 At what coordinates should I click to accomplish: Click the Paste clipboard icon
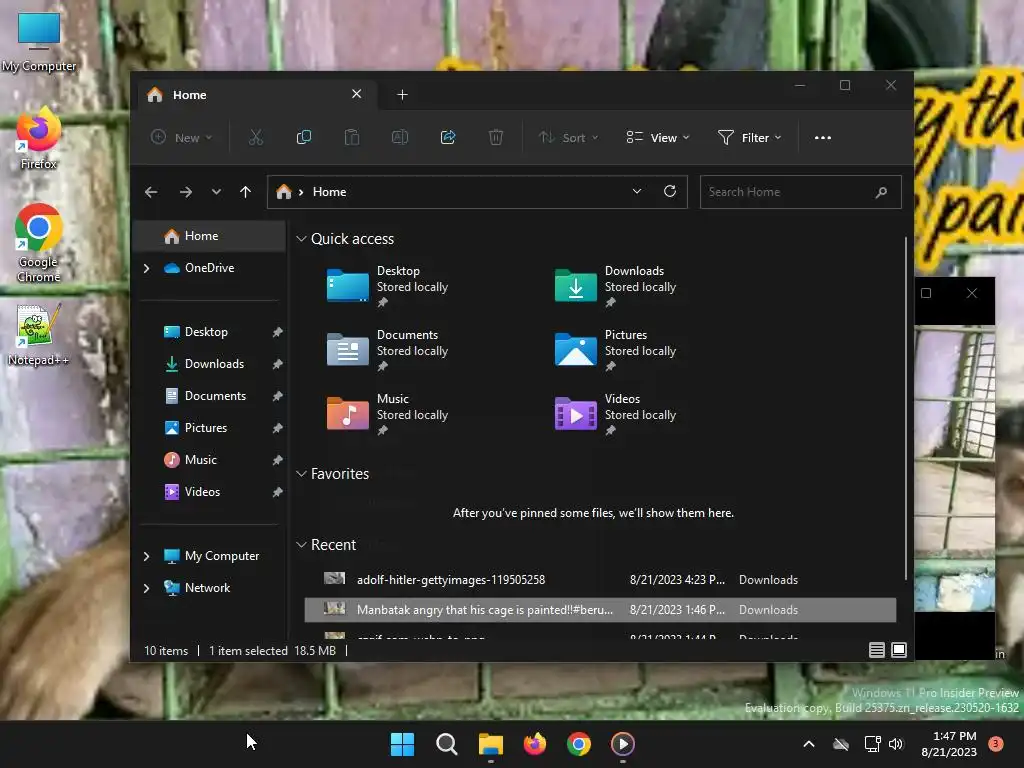352,138
